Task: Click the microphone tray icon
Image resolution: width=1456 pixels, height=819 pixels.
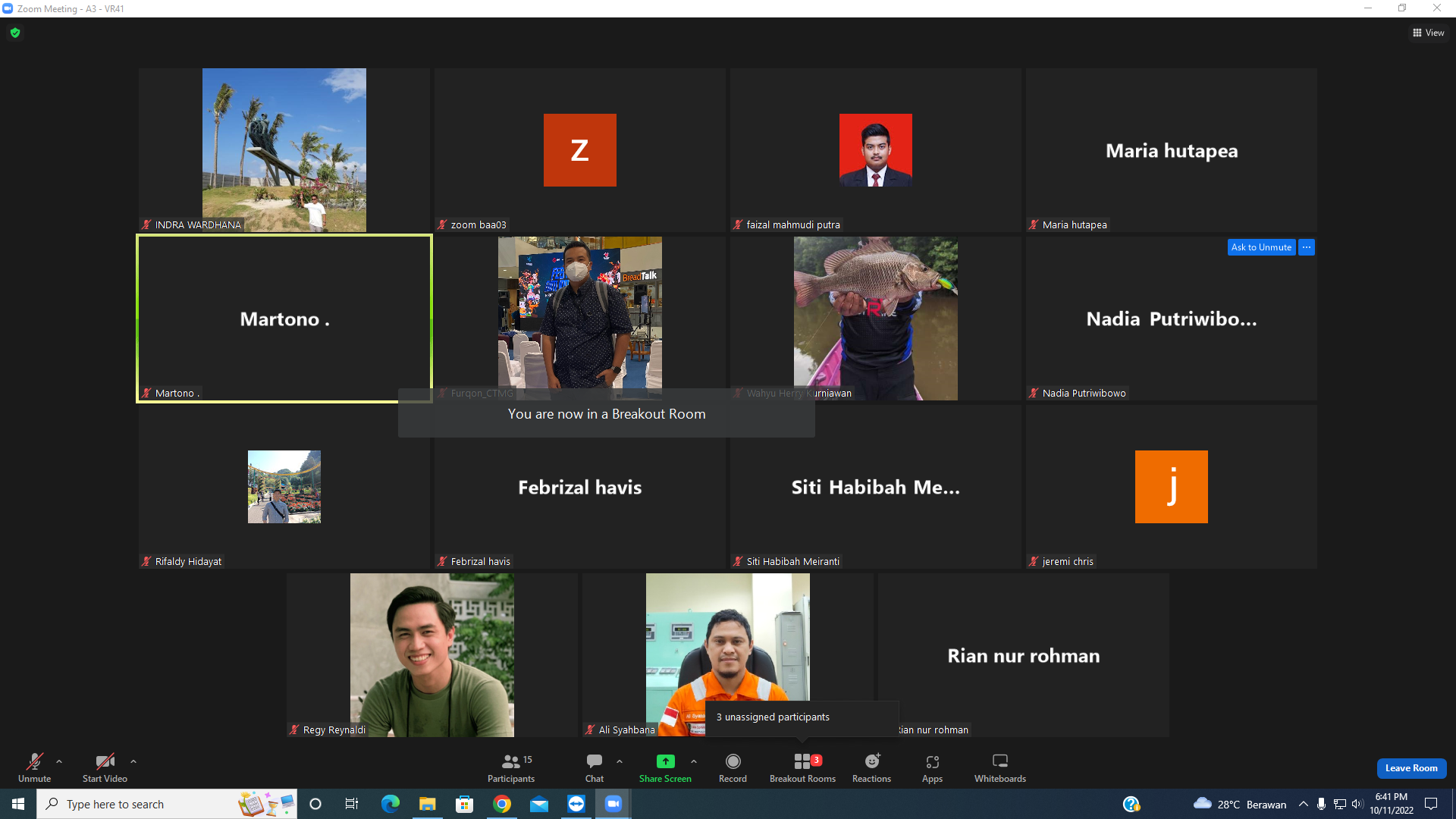Action: [1321, 804]
